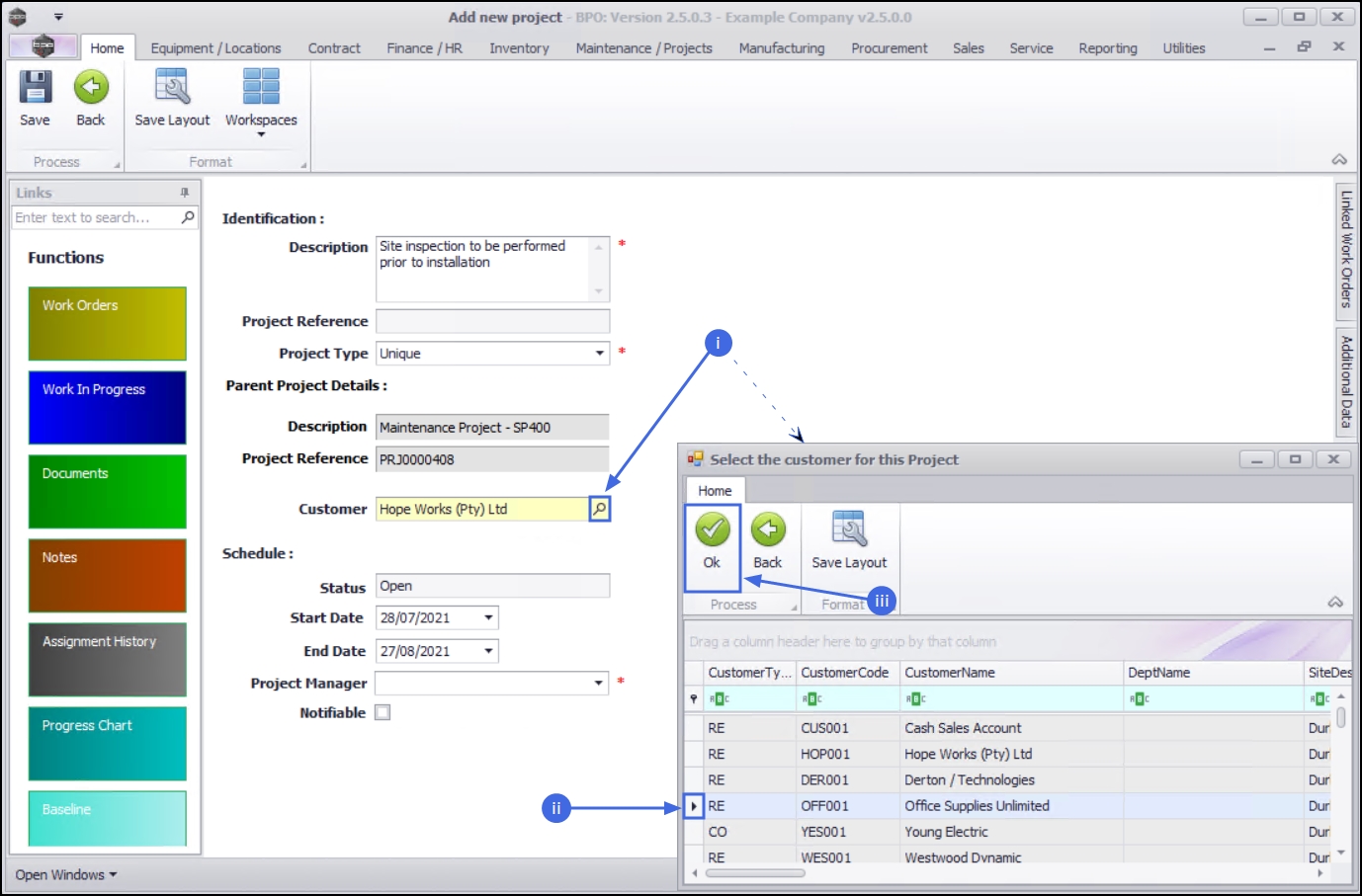Switch to the Service ribbon tab
The image size is (1362, 896).
click(x=1031, y=48)
